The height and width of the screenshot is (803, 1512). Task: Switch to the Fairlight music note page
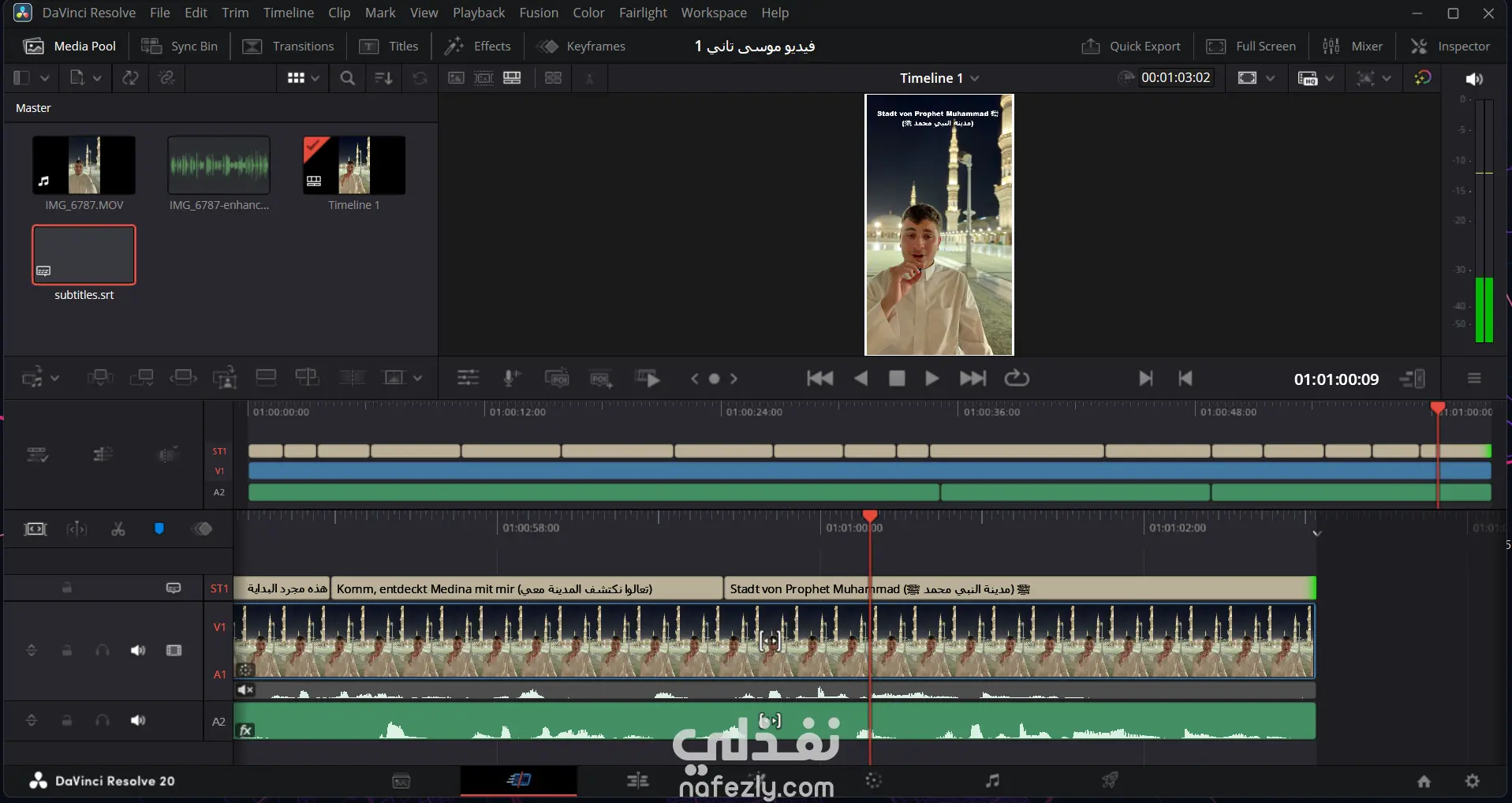[x=992, y=781]
